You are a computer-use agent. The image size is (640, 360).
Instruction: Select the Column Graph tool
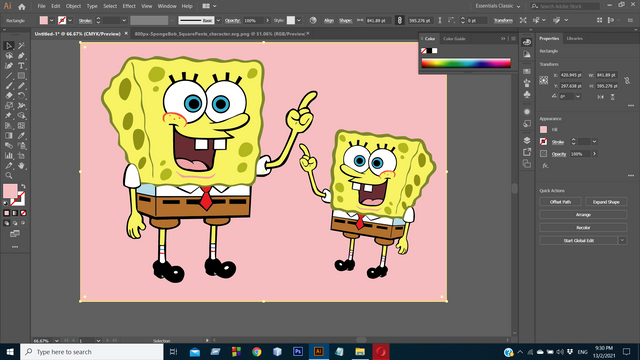pos(9,156)
